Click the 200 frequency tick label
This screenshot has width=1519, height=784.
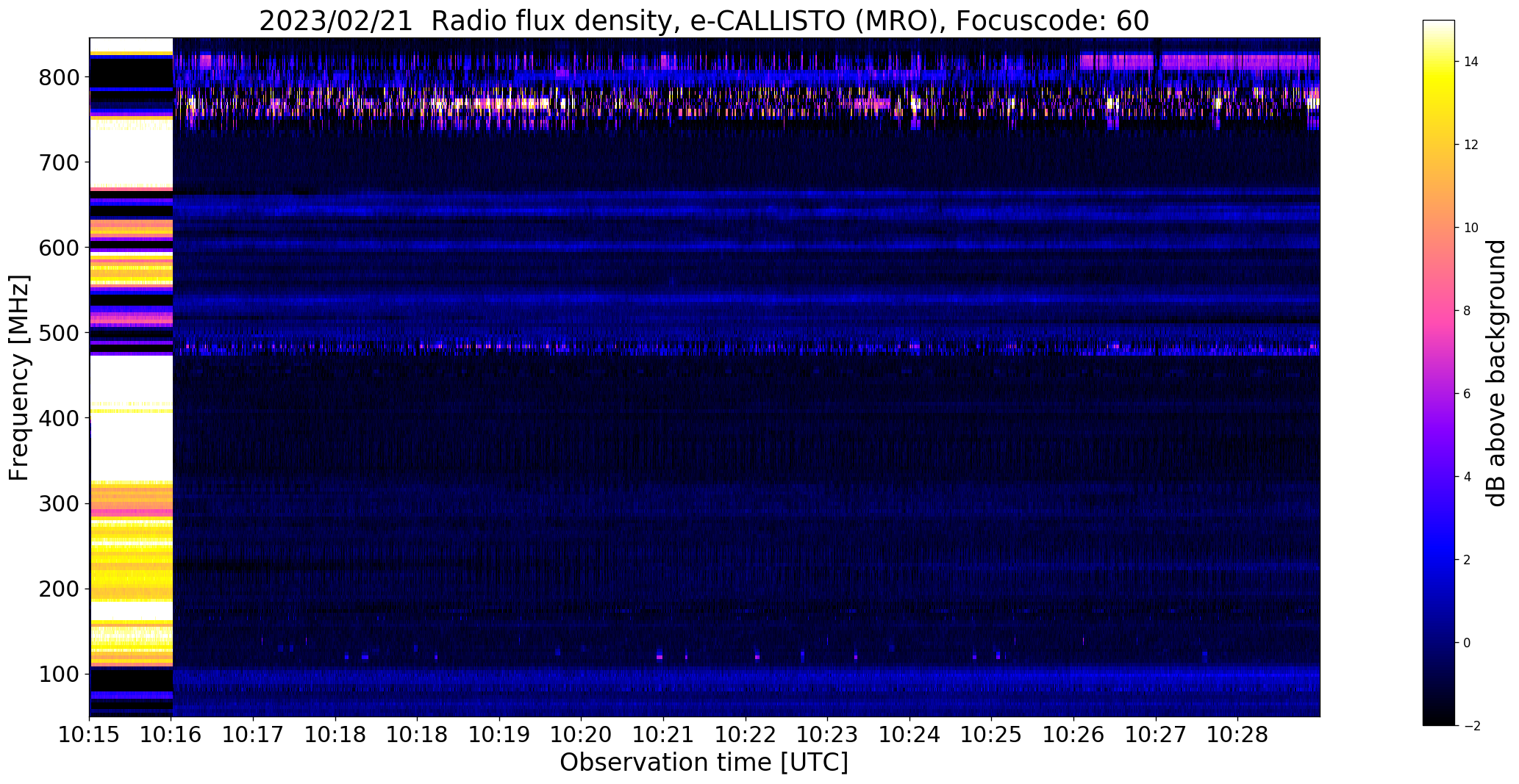tap(58, 589)
